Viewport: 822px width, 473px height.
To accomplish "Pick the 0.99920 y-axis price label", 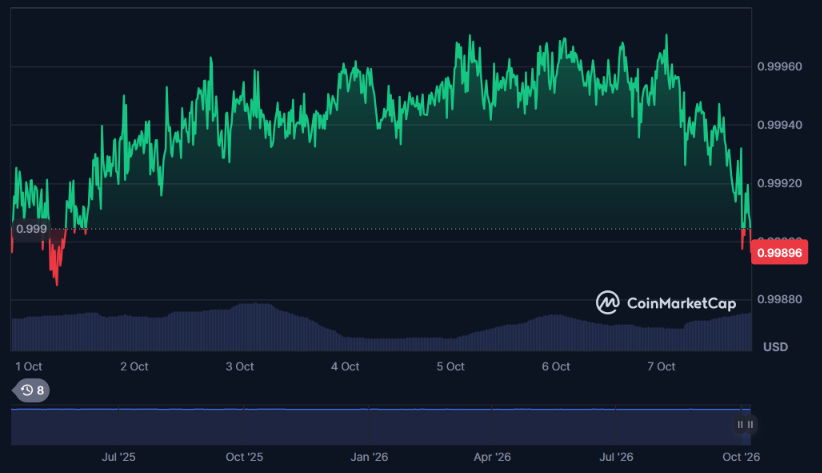I will coord(780,183).
